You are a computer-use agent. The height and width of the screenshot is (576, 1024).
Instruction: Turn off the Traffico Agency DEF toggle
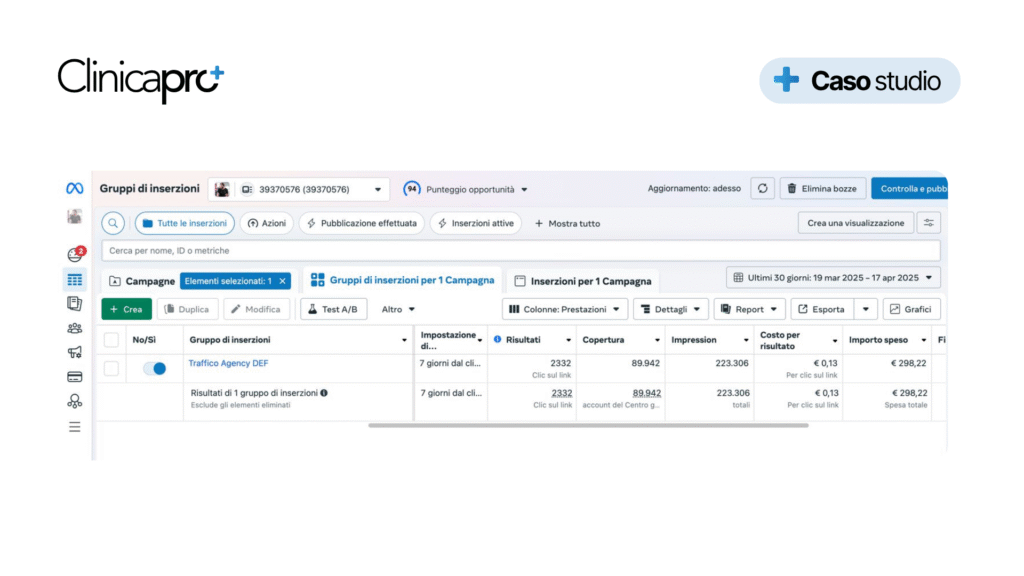coord(155,368)
